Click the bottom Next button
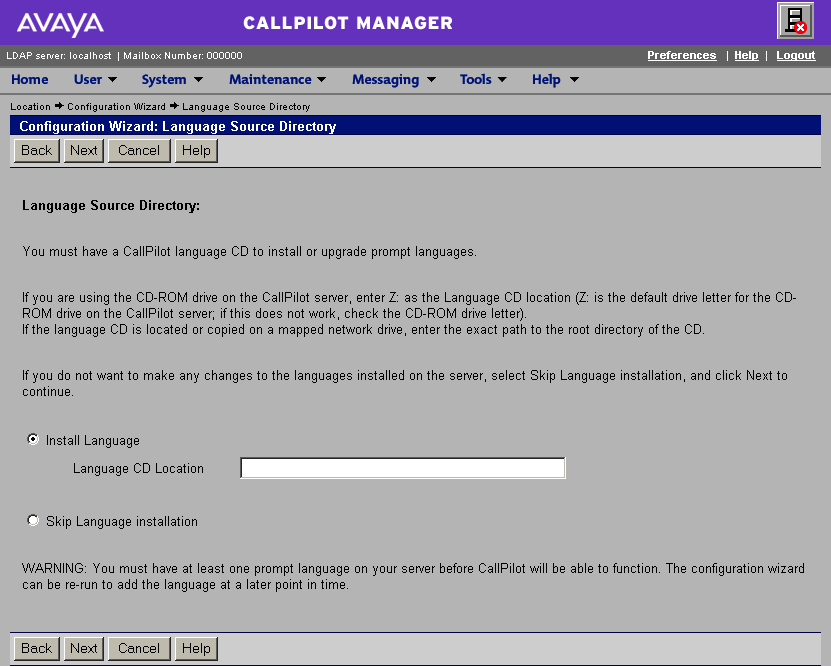 click(84, 648)
